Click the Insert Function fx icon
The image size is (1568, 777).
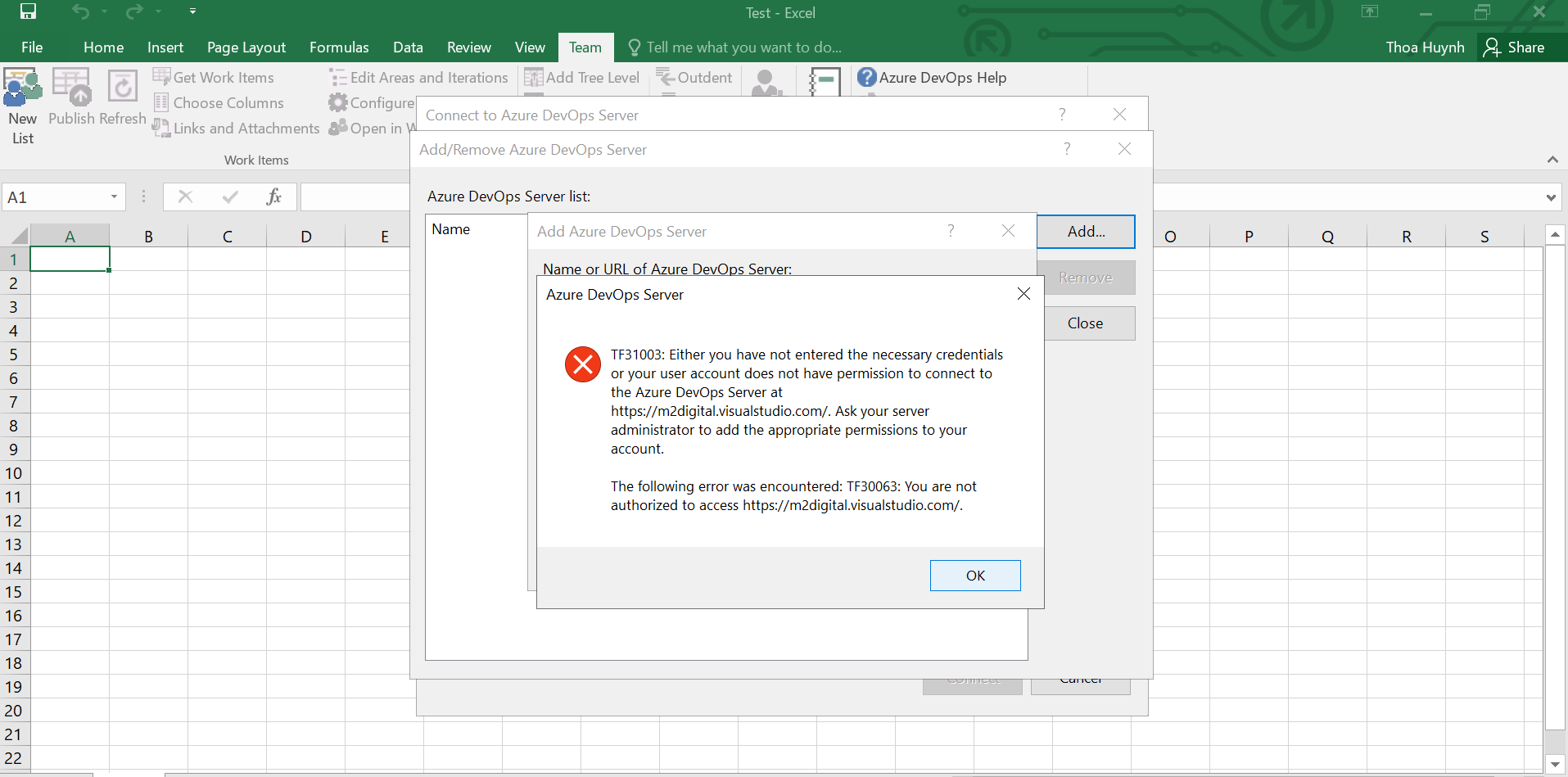pyautogui.click(x=273, y=197)
